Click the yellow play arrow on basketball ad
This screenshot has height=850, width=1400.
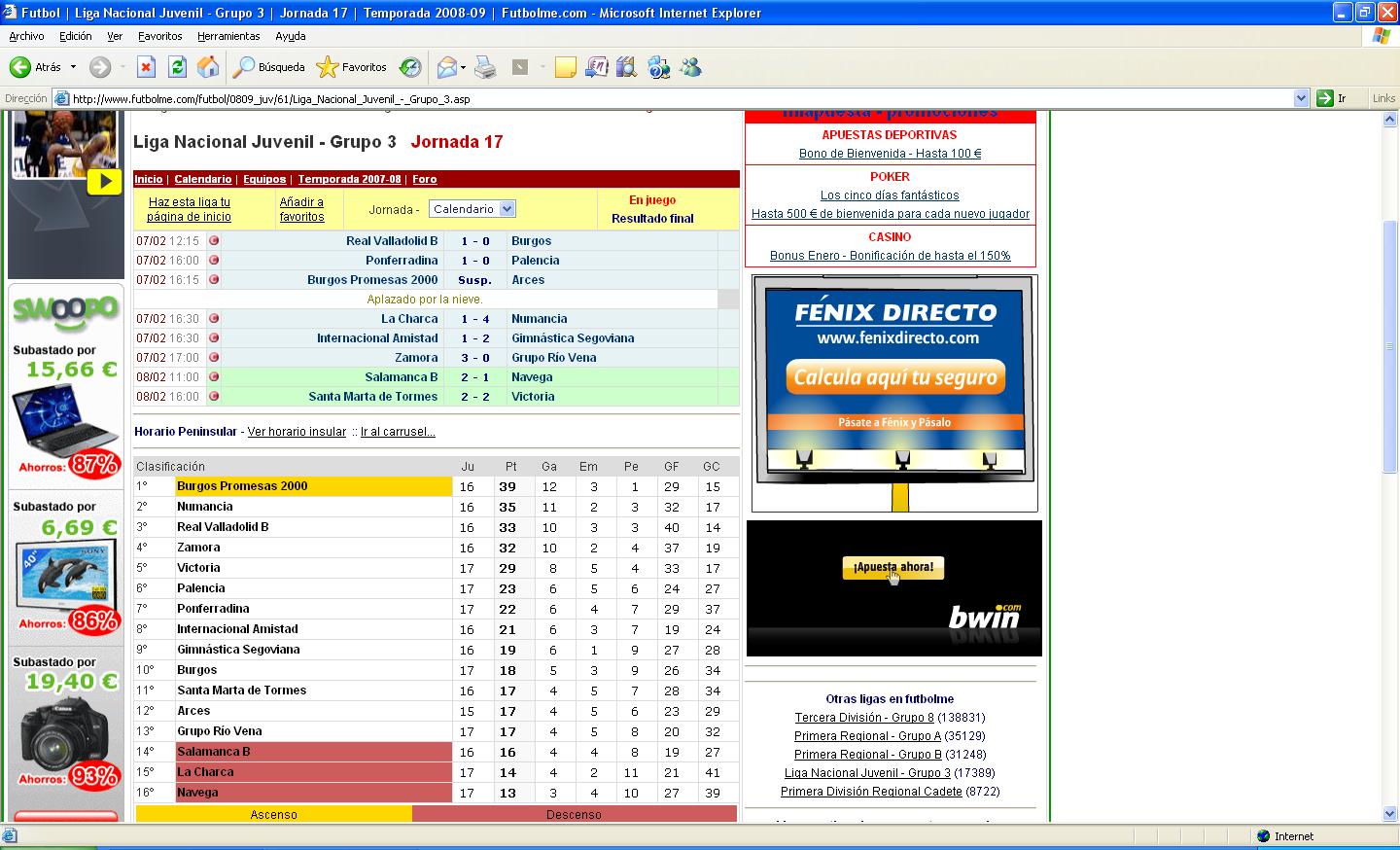point(104,182)
